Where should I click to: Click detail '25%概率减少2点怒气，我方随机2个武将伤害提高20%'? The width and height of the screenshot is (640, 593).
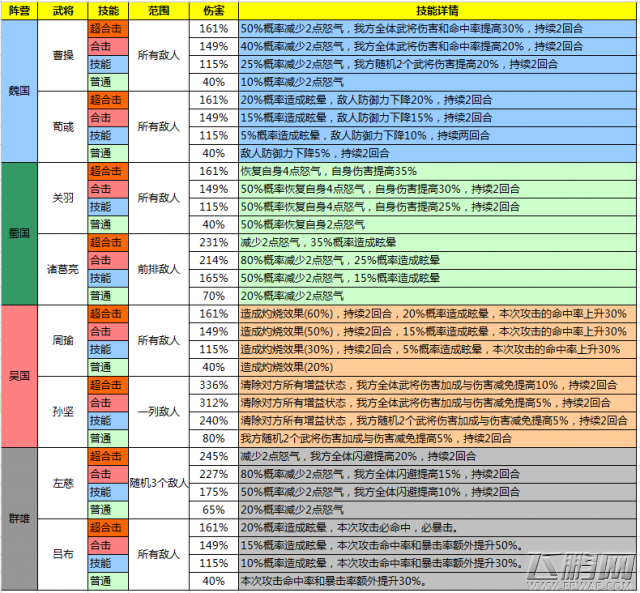coord(369,64)
